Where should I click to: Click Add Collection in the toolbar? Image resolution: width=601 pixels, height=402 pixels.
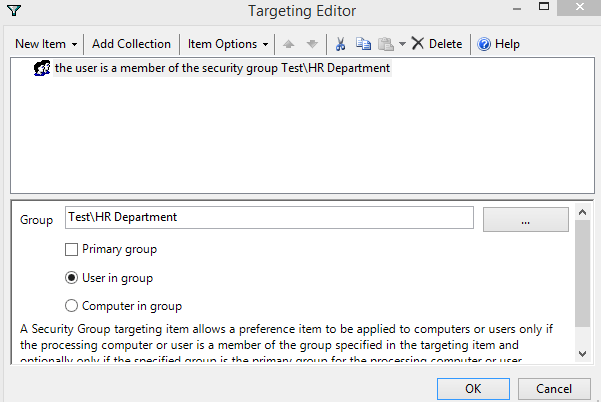tap(131, 44)
